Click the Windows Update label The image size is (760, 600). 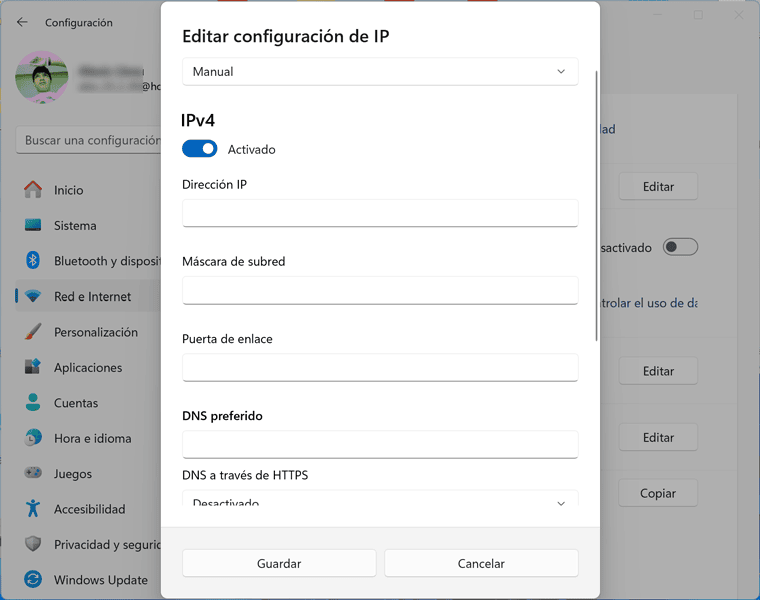click(101, 580)
